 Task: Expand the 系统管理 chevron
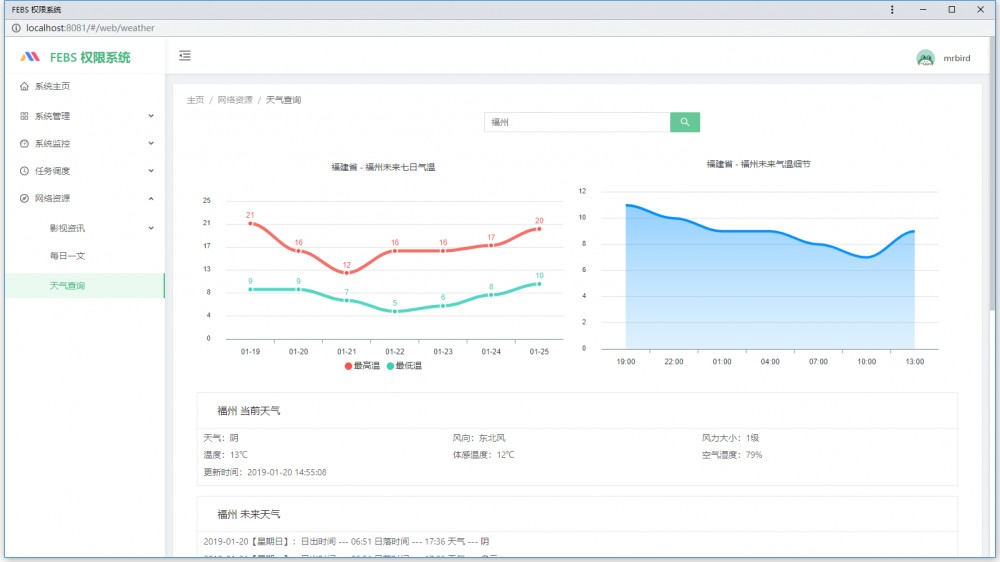tap(151, 116)
